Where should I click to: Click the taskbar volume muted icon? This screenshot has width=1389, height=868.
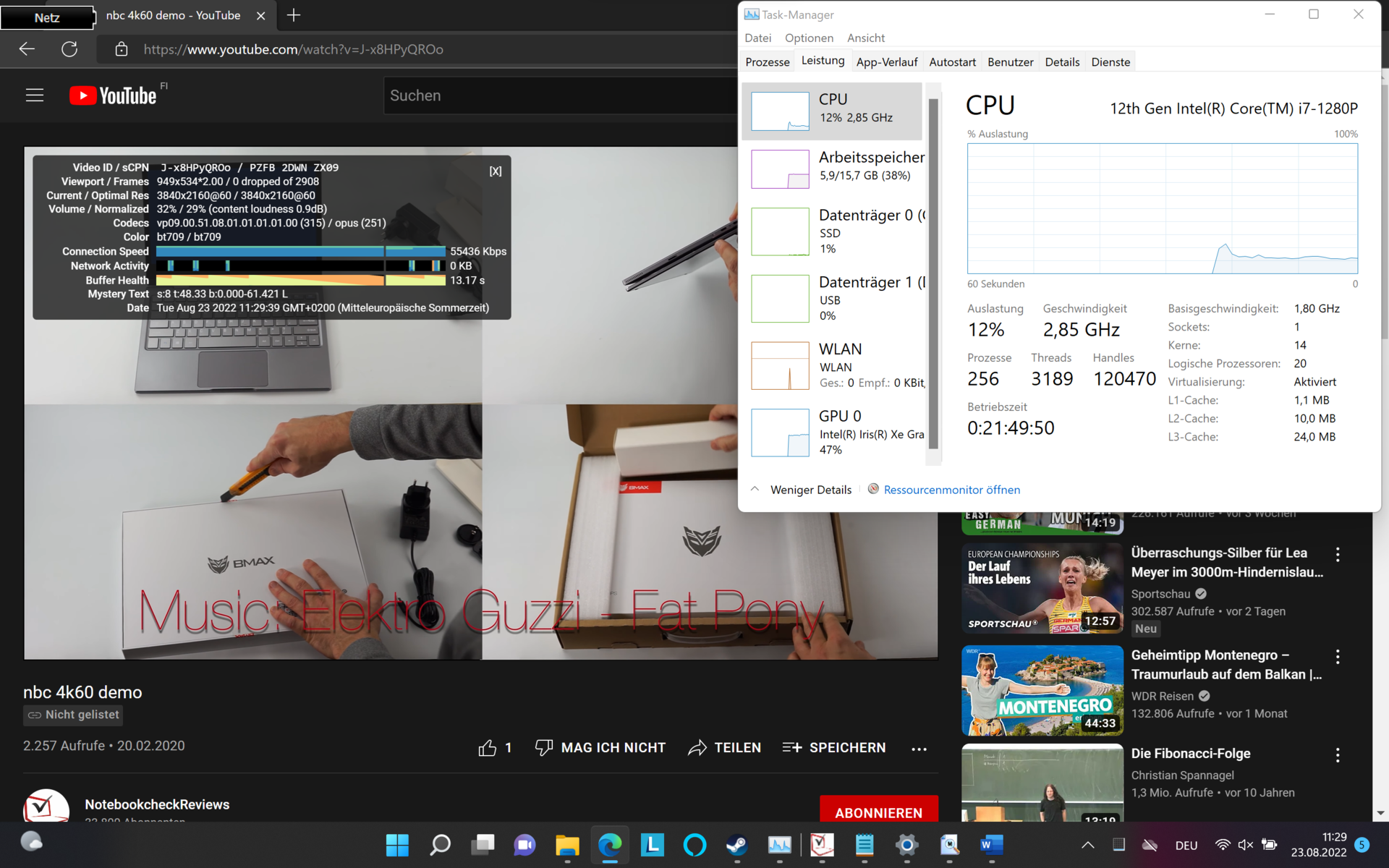click(x=1245, y=845)
